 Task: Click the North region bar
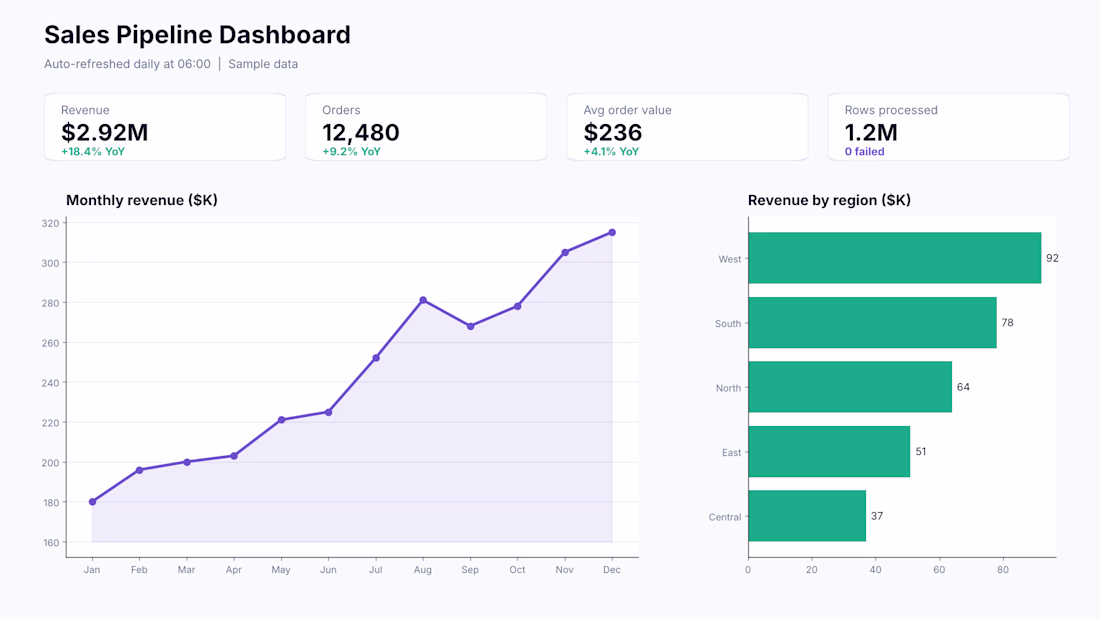pos(850,387)
